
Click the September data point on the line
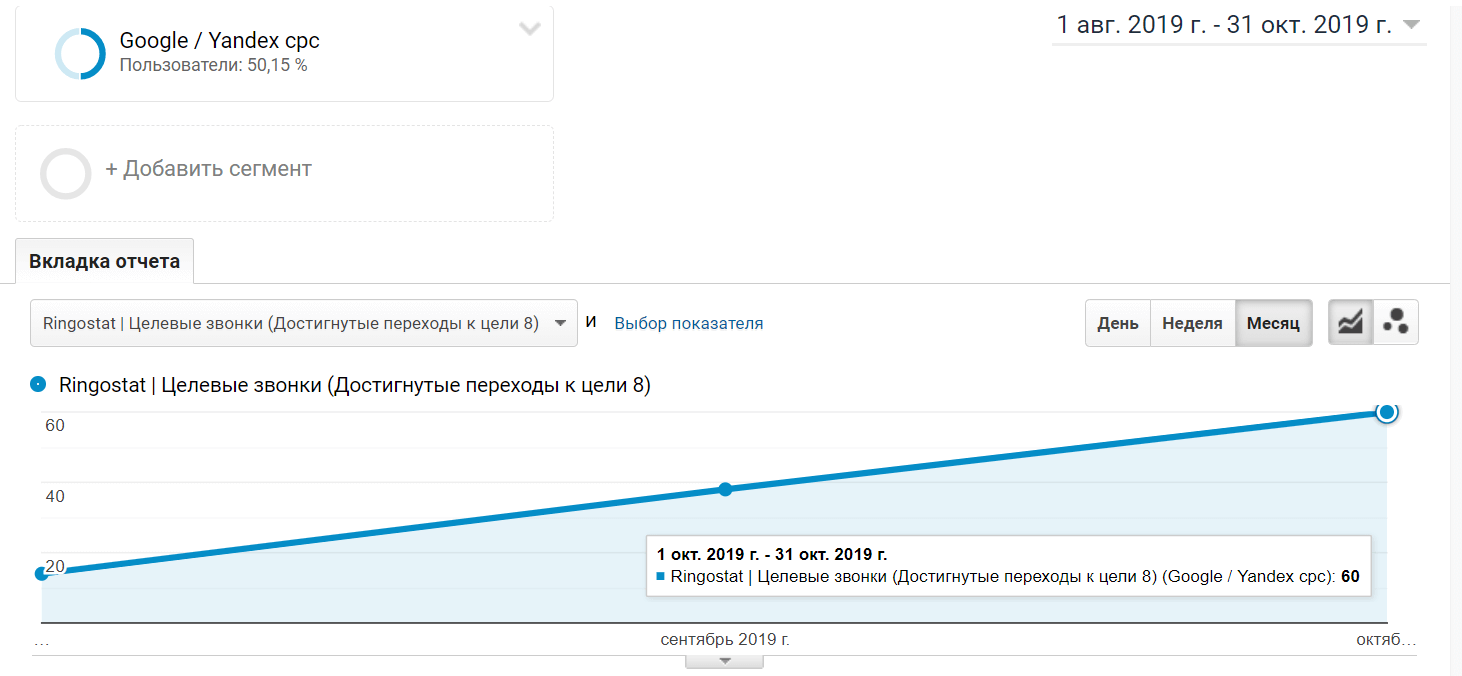click(x=725, y=489)
